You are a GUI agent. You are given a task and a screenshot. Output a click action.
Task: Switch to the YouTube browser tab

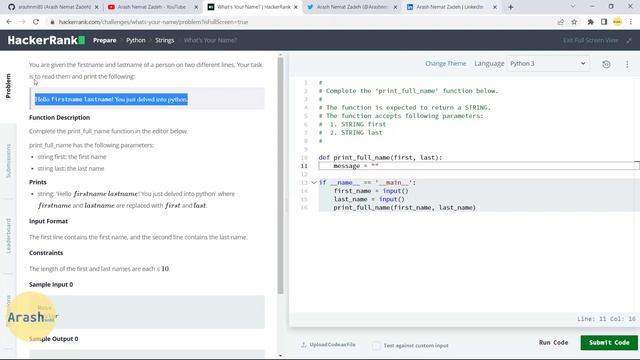[x=151, y=7]
